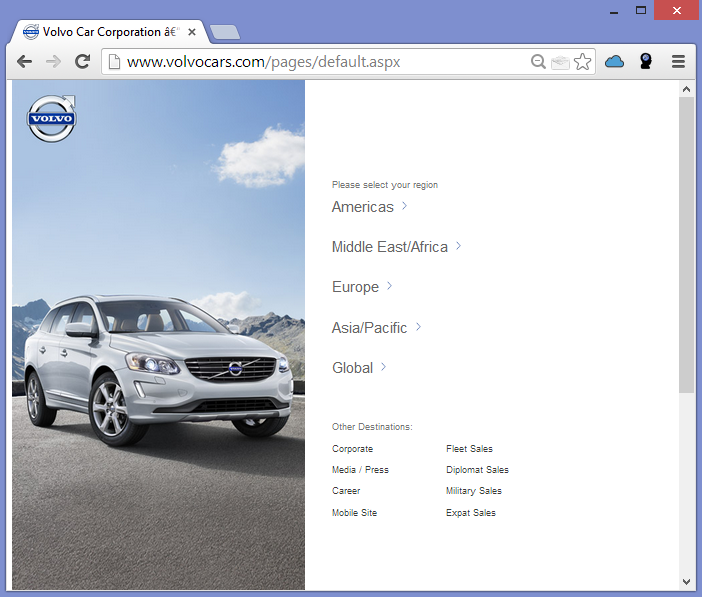Expand the chevron next to Global

(x=384, y=367)
